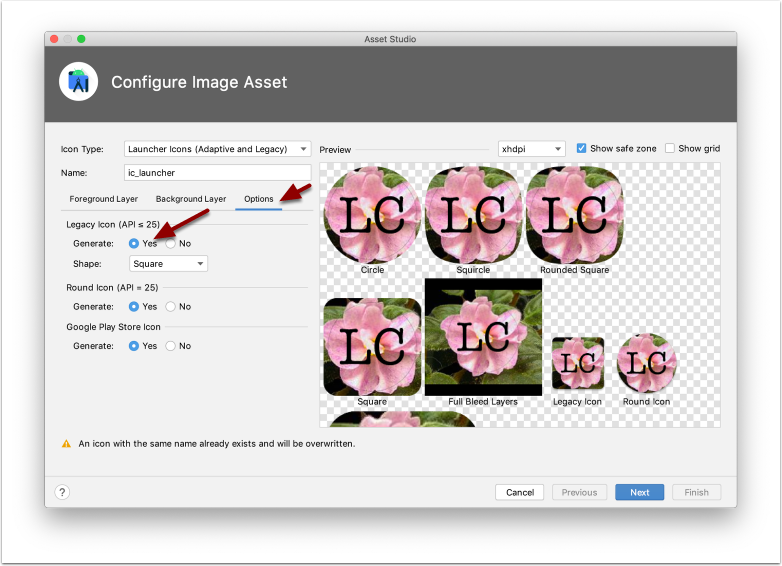Disable Show safe zone checkbox
The image size is (782, 566).
coord(582,148)
